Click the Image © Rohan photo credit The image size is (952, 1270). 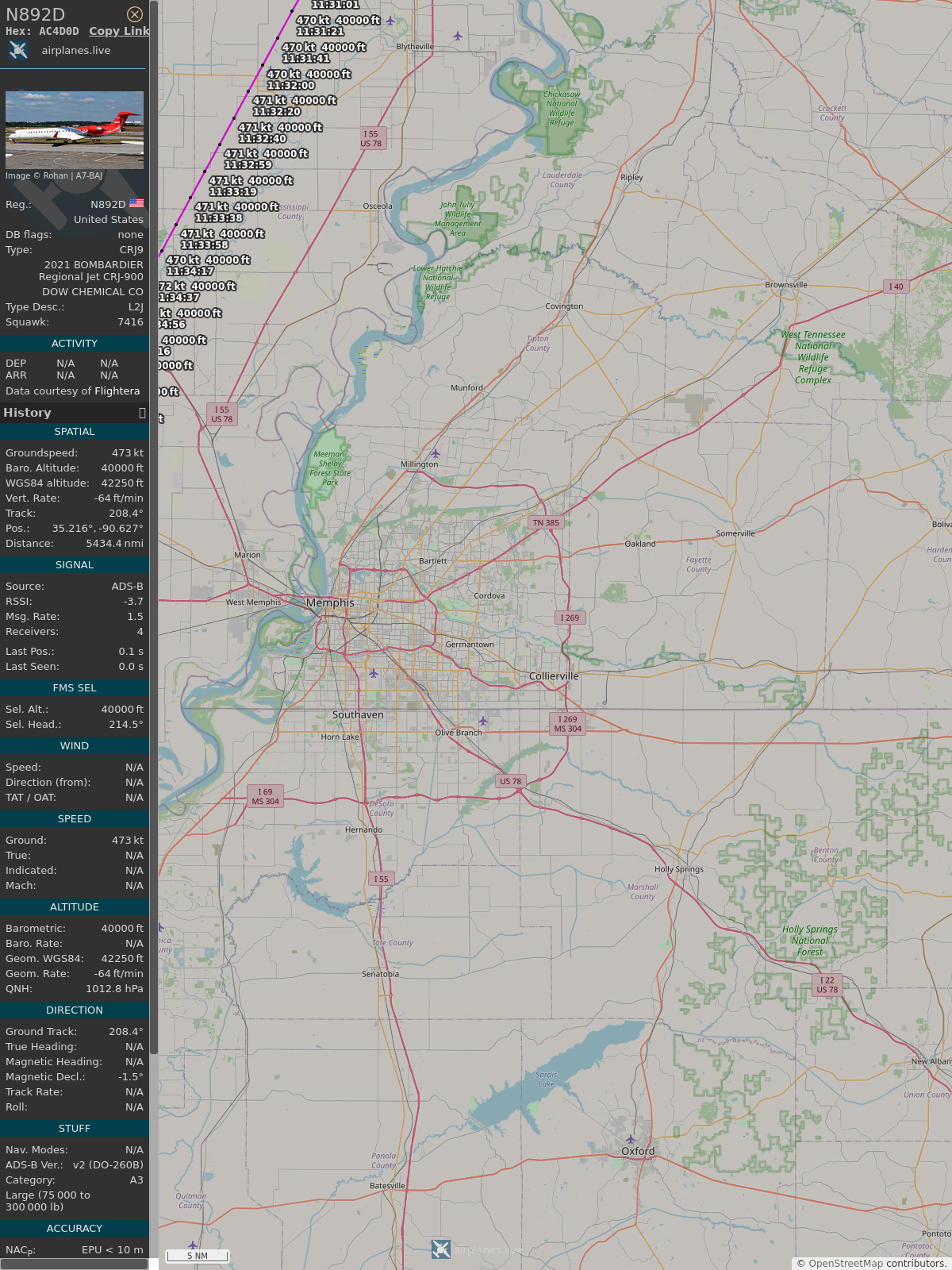tap(54, 175)
